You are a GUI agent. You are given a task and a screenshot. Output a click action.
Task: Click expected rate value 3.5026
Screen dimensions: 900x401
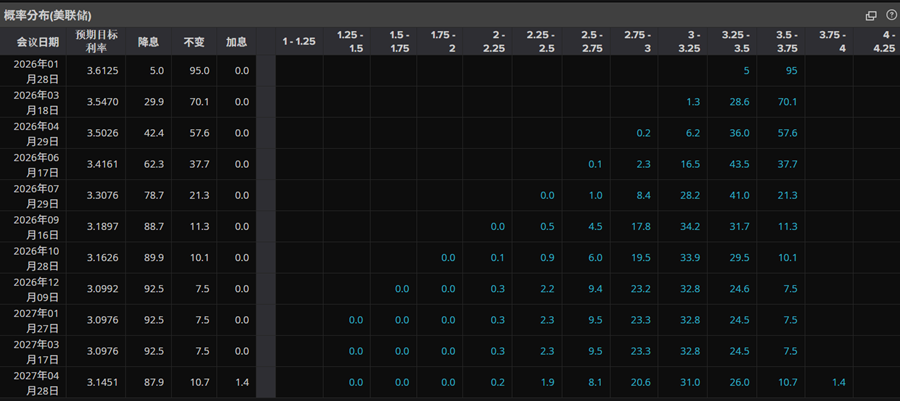coord(104,133)
